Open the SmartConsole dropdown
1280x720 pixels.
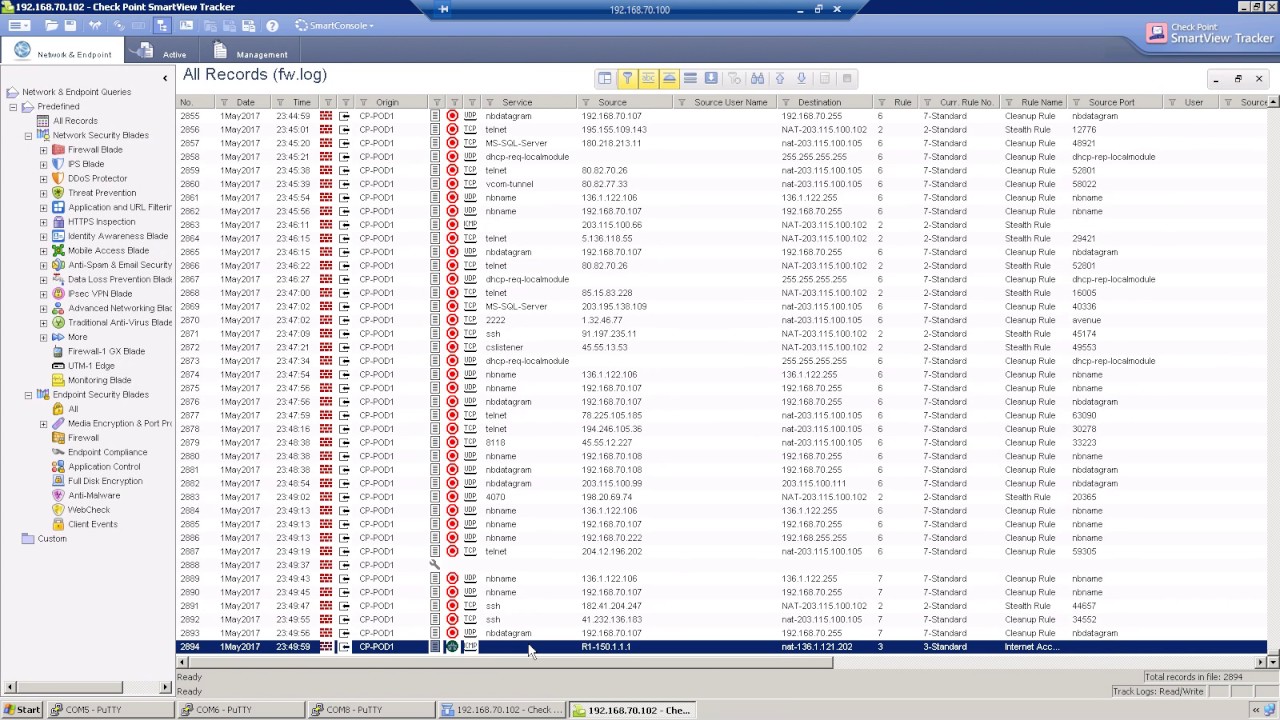(336, 25)
